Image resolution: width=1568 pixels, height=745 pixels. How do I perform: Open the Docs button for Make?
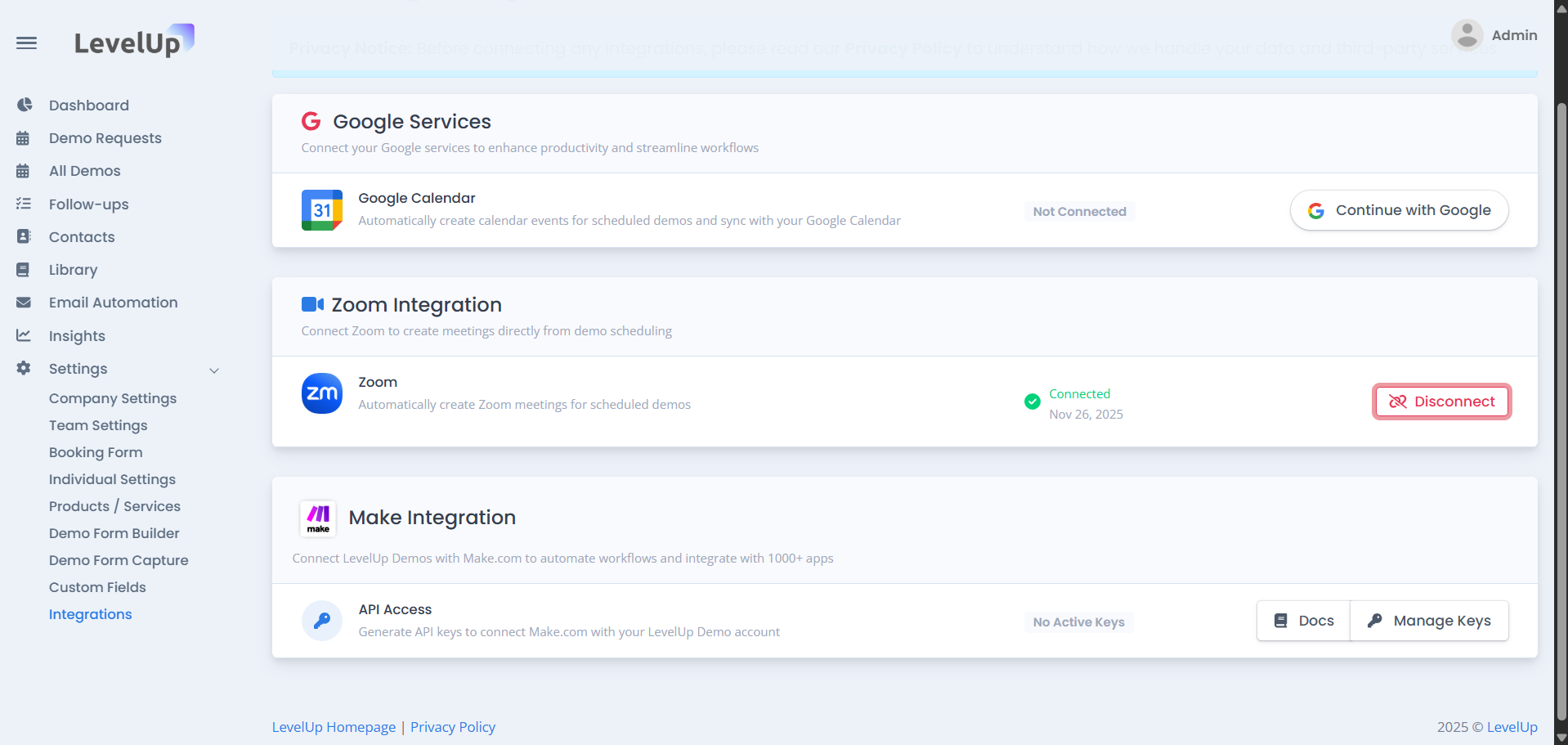1303,621
